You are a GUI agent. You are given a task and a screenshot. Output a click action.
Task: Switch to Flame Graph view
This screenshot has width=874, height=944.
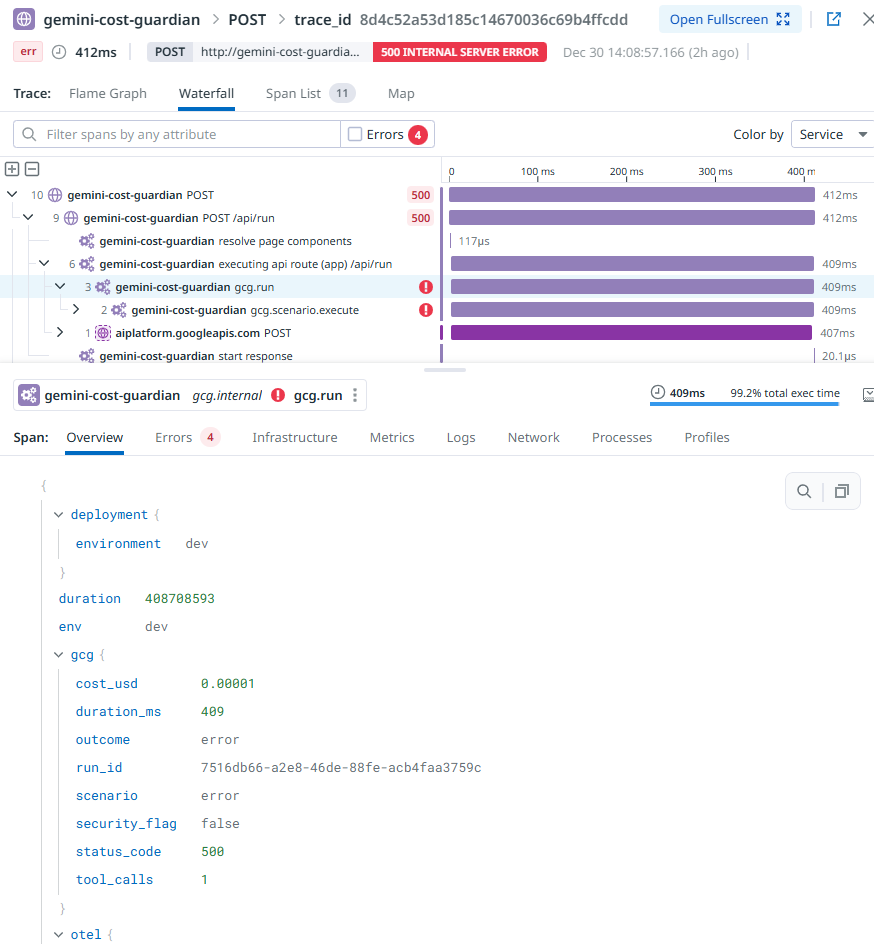click(108, 93)
